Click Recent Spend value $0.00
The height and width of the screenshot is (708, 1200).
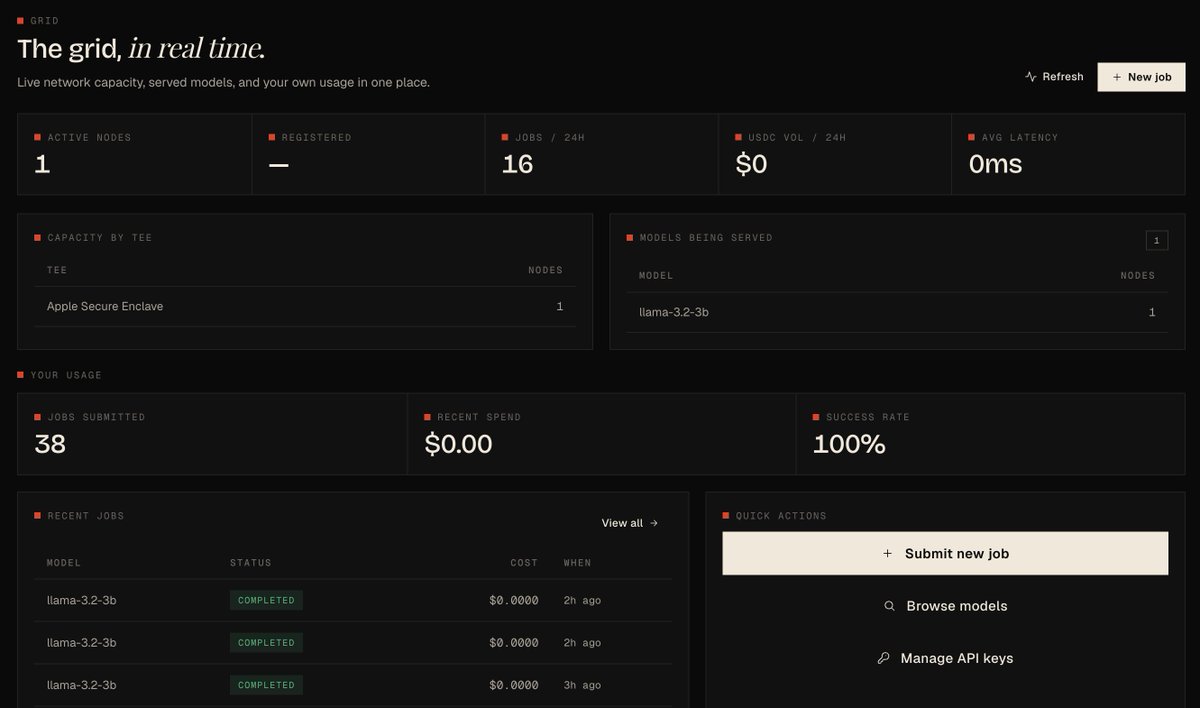pos(458,444)
